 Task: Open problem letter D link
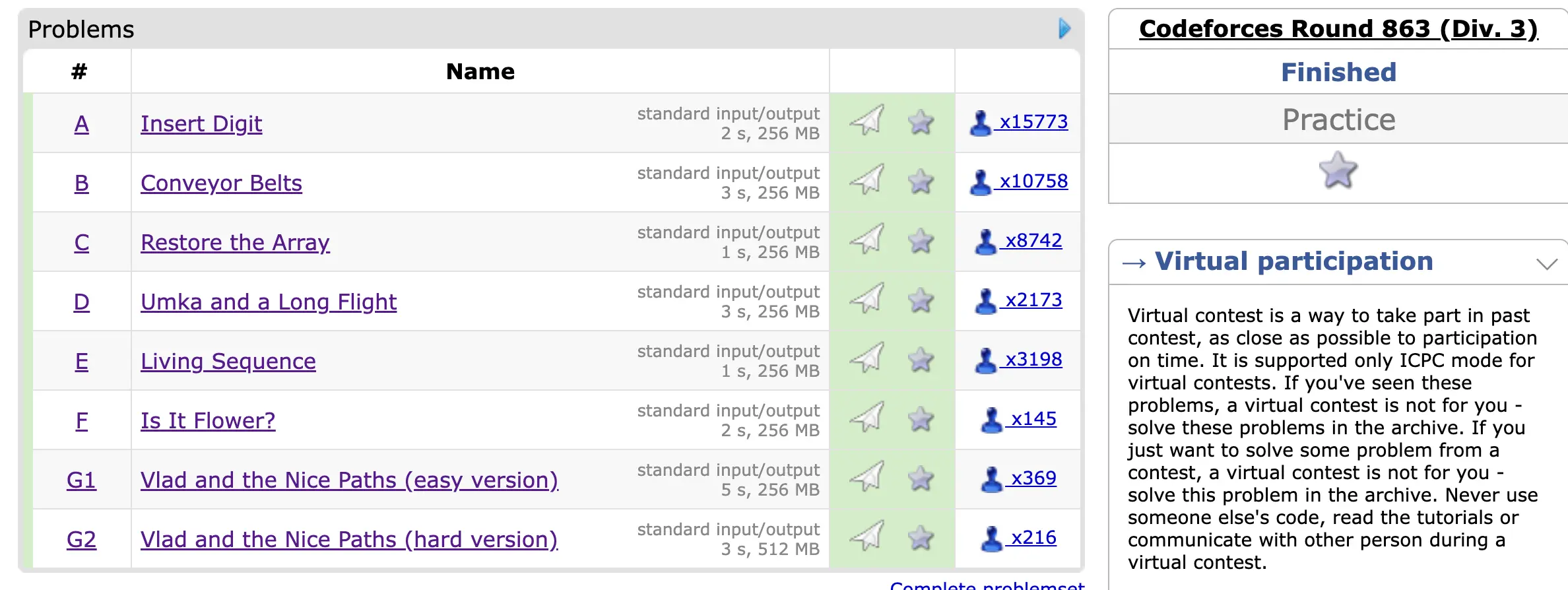pyautogui.click(x=81, y=302)
